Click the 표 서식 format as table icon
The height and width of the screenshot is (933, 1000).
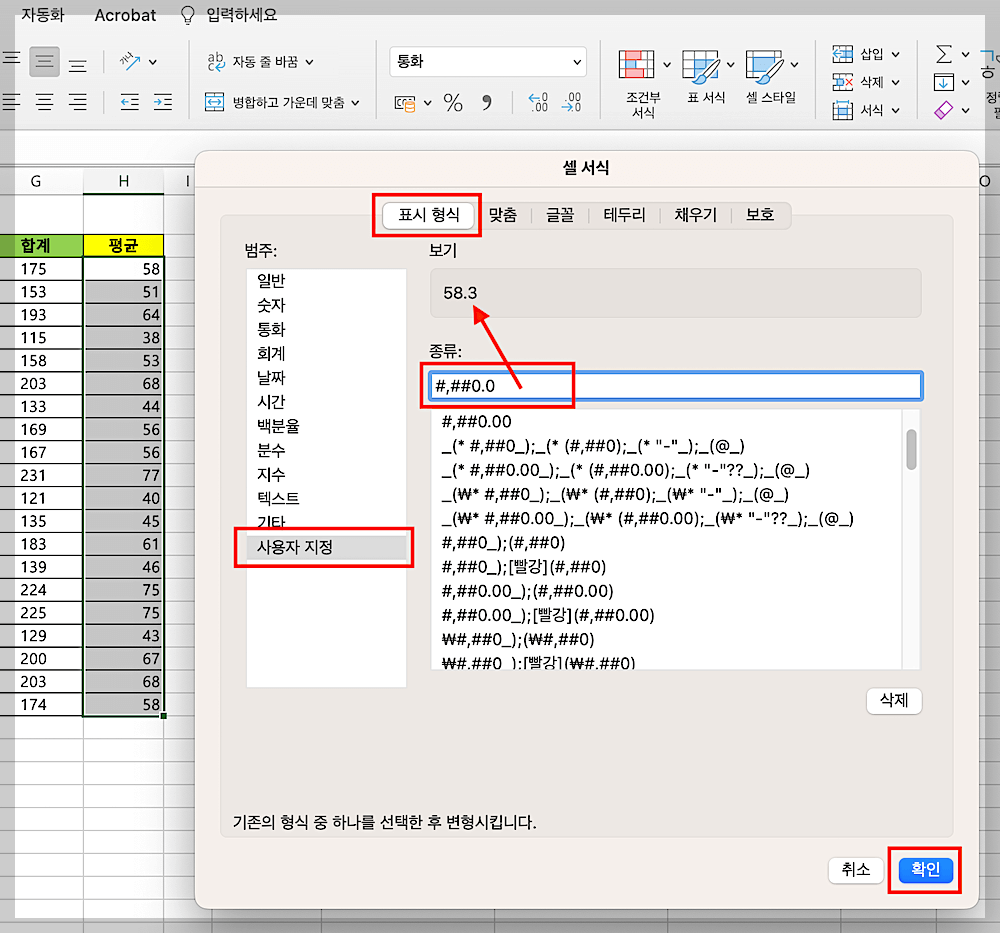click(x=700, y=64)
